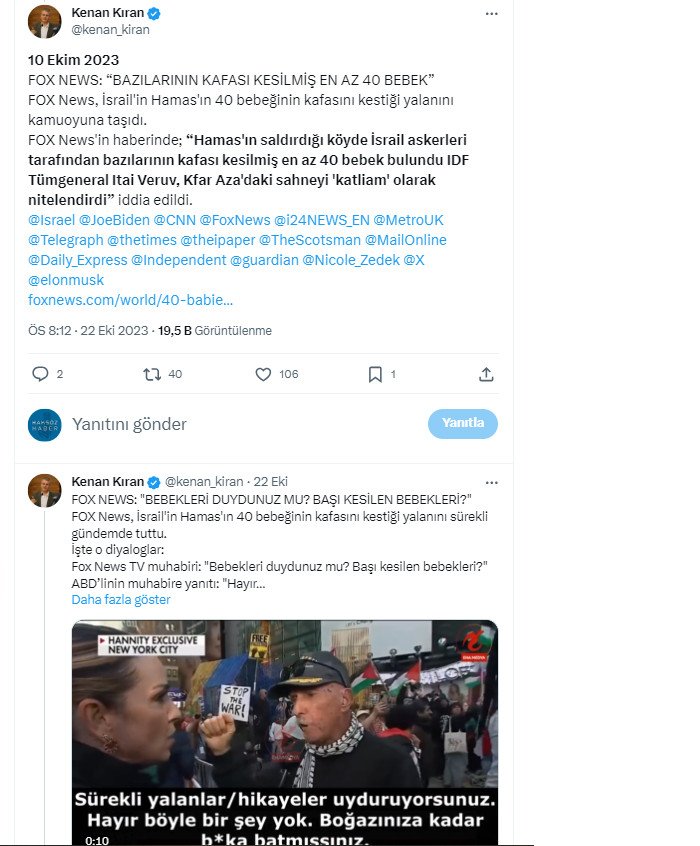The image size is (700, 846).
Task: Click the retweet icon with 40
Action: [152, 374]
